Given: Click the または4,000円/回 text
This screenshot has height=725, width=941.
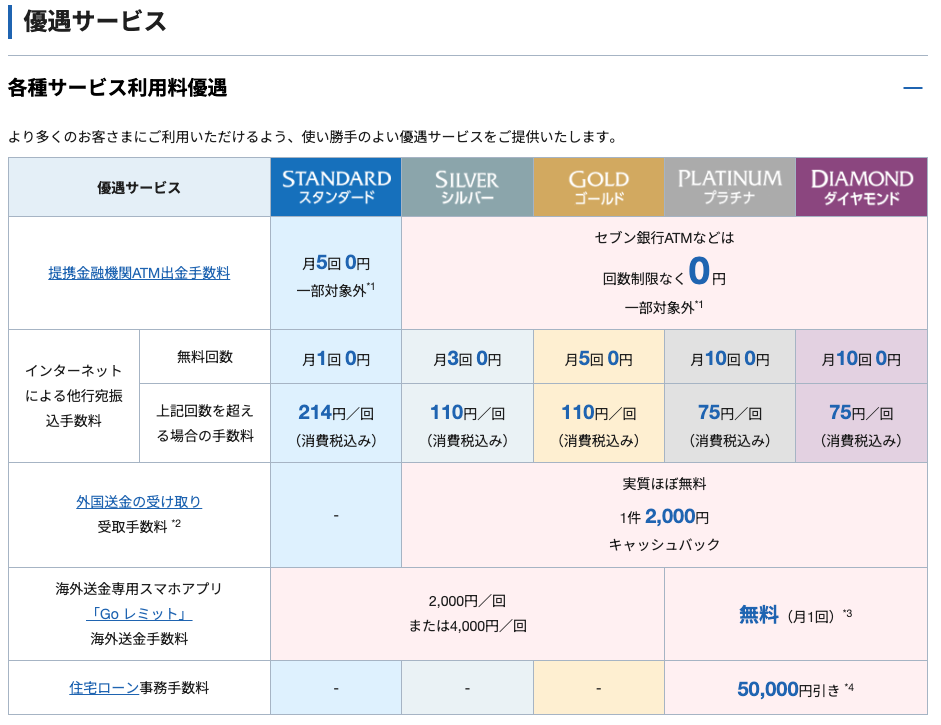Looking at the screenshot, I should click(x=467, y=626).
